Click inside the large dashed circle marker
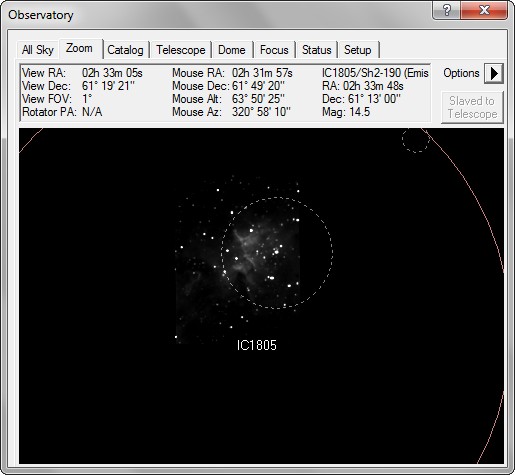 coord(277,252)
